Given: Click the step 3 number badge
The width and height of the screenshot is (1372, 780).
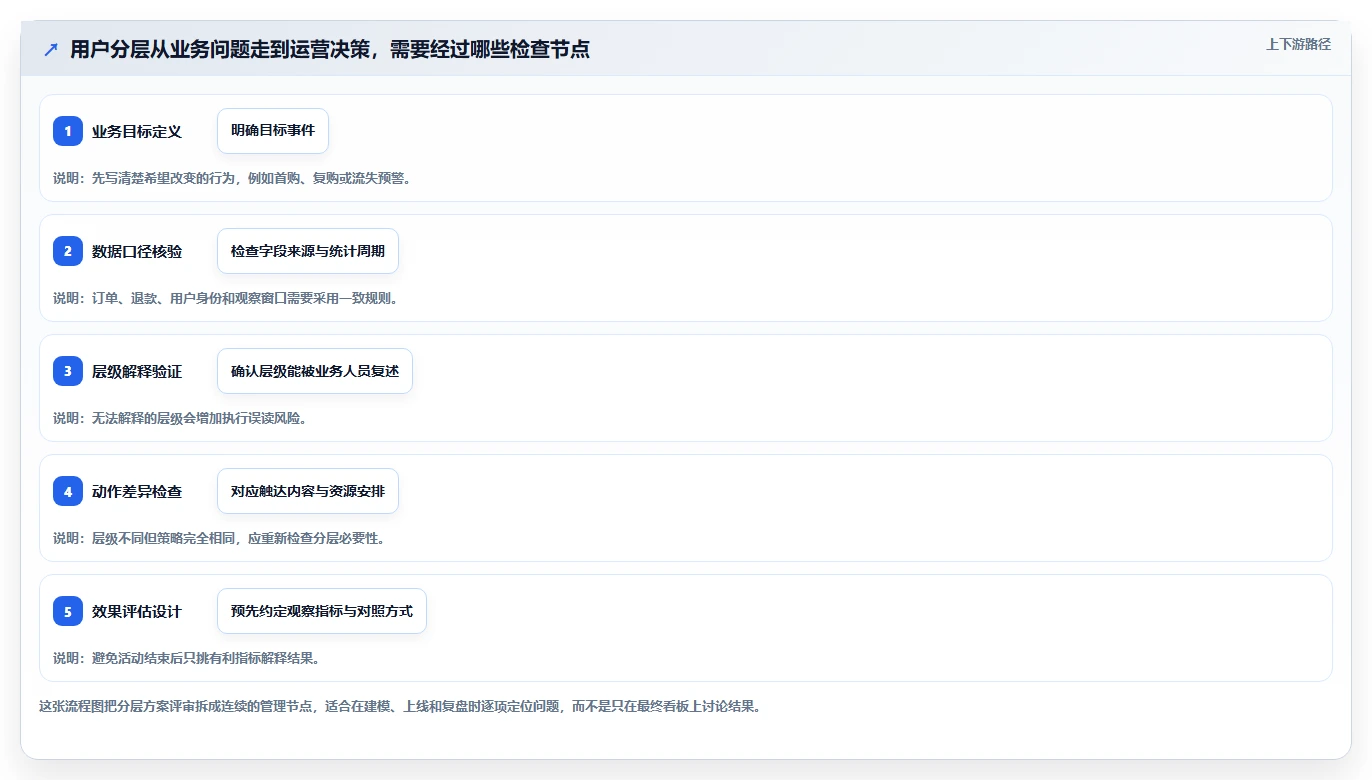Looking at the screenshot, I should point(68,371).
